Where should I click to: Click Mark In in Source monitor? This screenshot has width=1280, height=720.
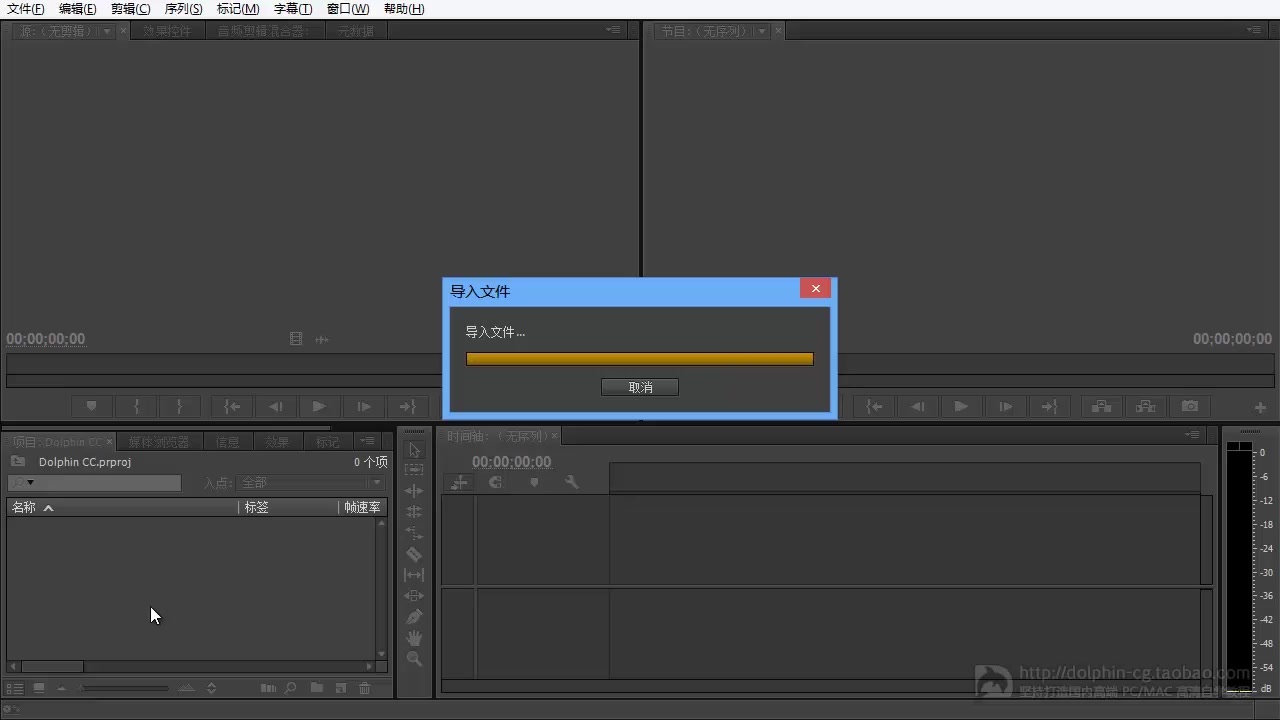point(137,407)
